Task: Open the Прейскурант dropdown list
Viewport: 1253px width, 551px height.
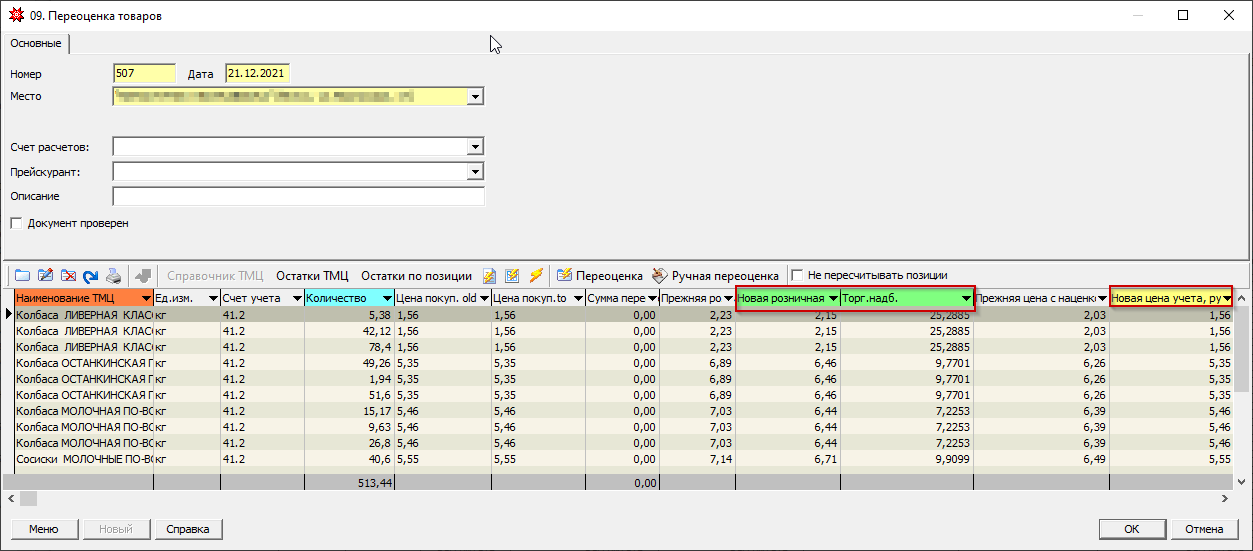Action: (x=475, y=172)
